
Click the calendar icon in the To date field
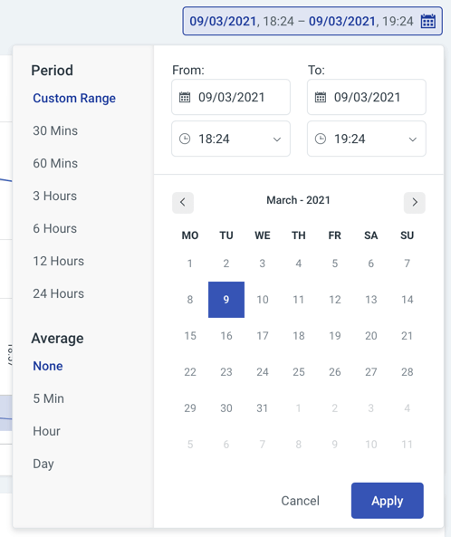pyautogui.click(x=321, y=97)
